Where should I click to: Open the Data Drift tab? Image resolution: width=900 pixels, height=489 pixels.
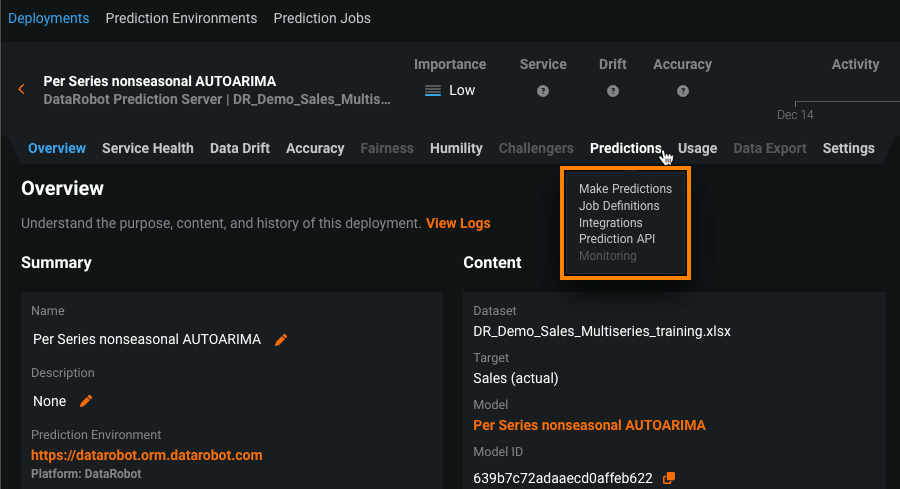pos(240,148)
